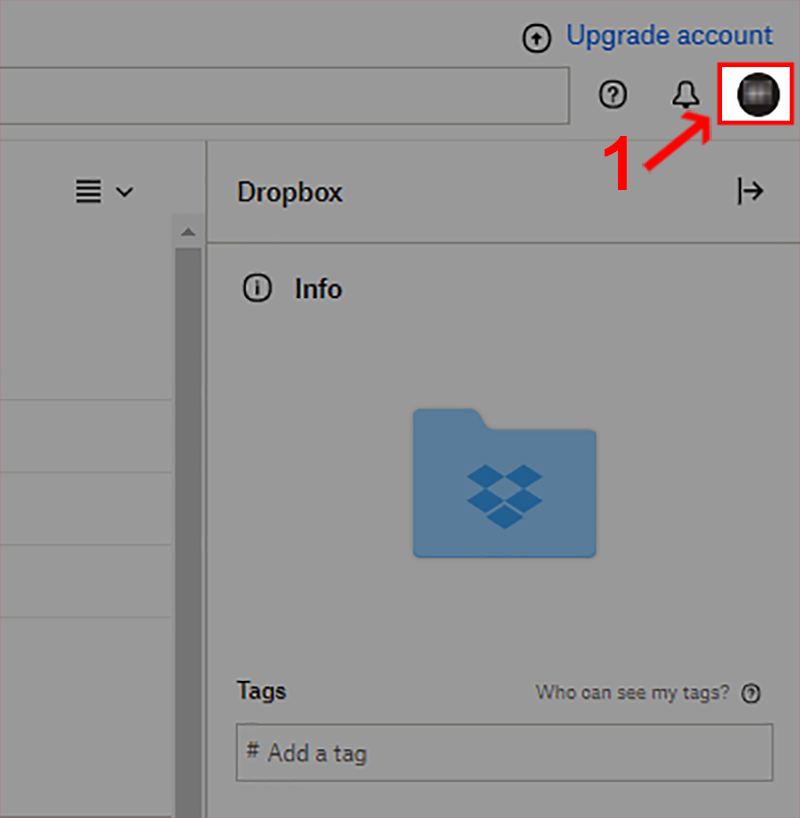Focus the search bar field
The width and height of the screenshot is (800, 818).
point(284,95)
